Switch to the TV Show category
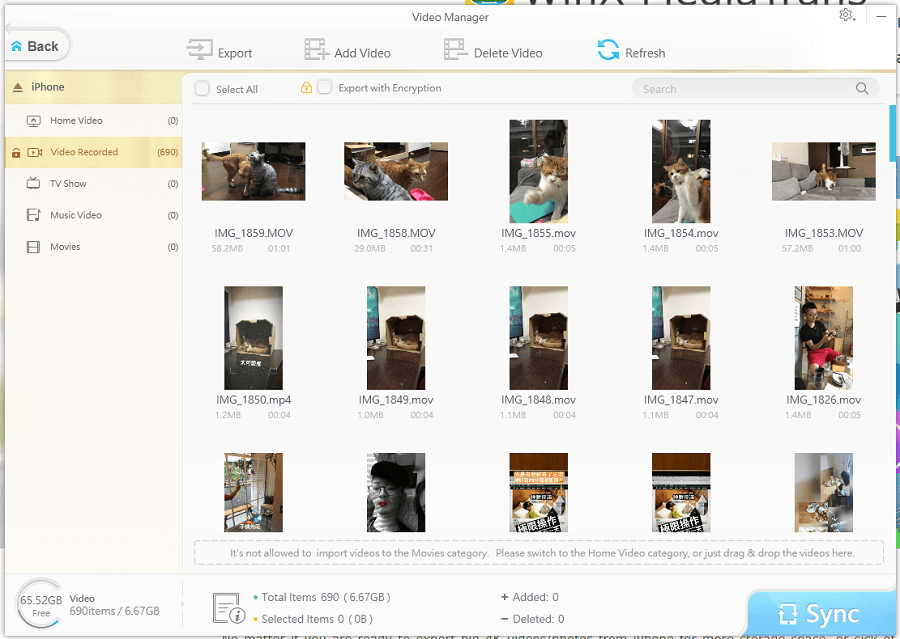 68,184
